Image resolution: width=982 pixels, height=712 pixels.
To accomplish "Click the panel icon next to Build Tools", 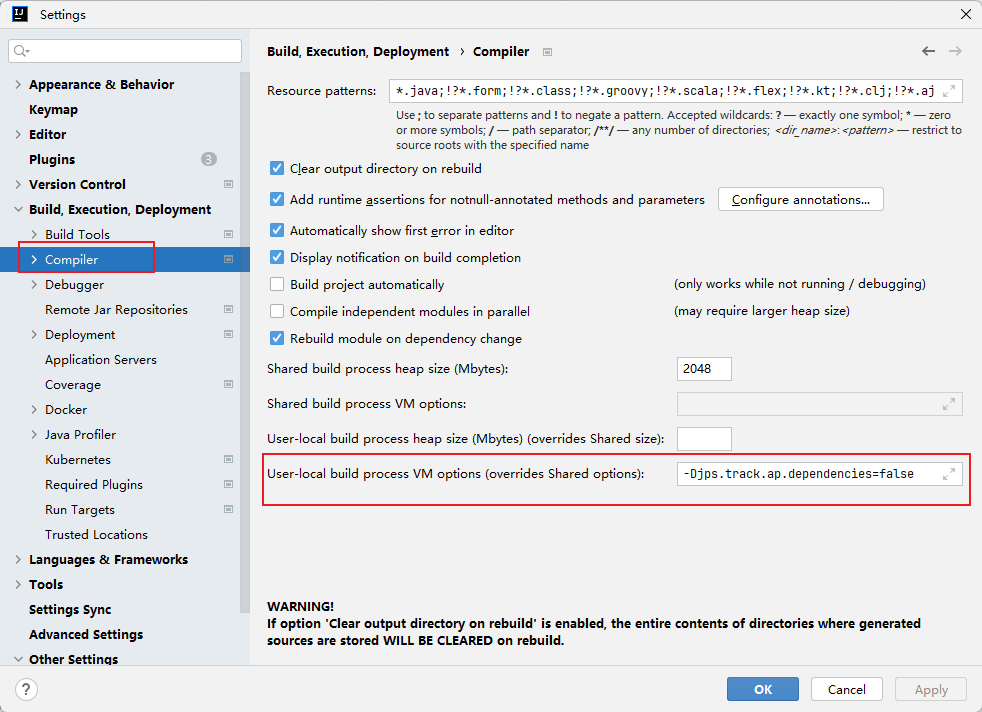I will click(x=228, y=234).
